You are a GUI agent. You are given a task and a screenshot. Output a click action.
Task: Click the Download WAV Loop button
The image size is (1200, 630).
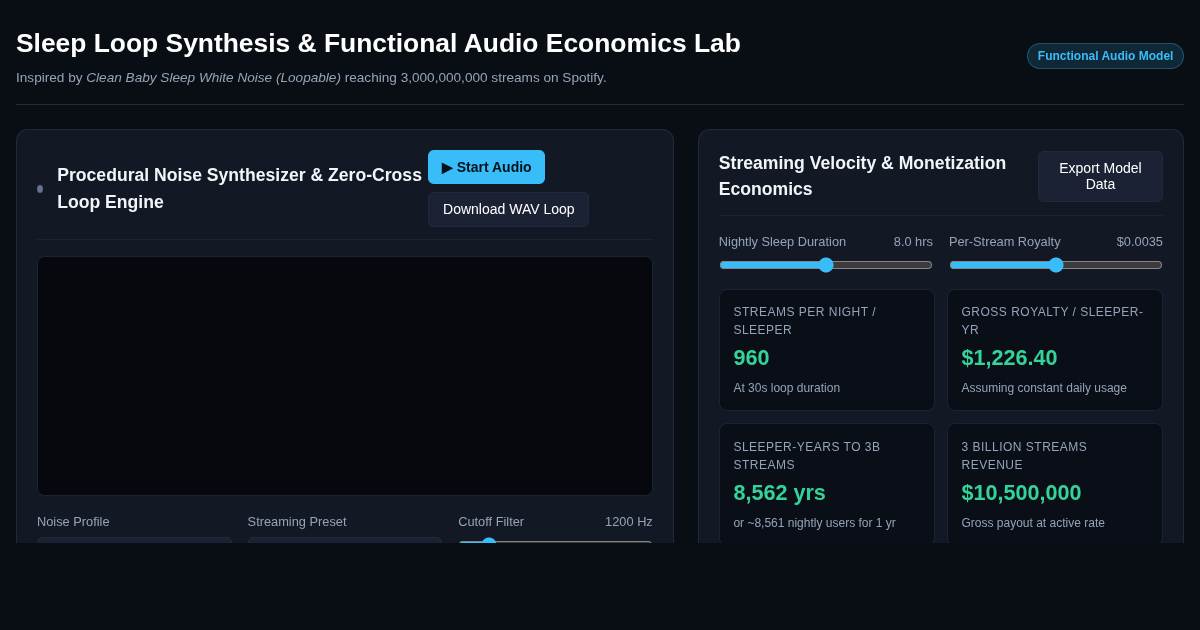click(x=508, y=209)
